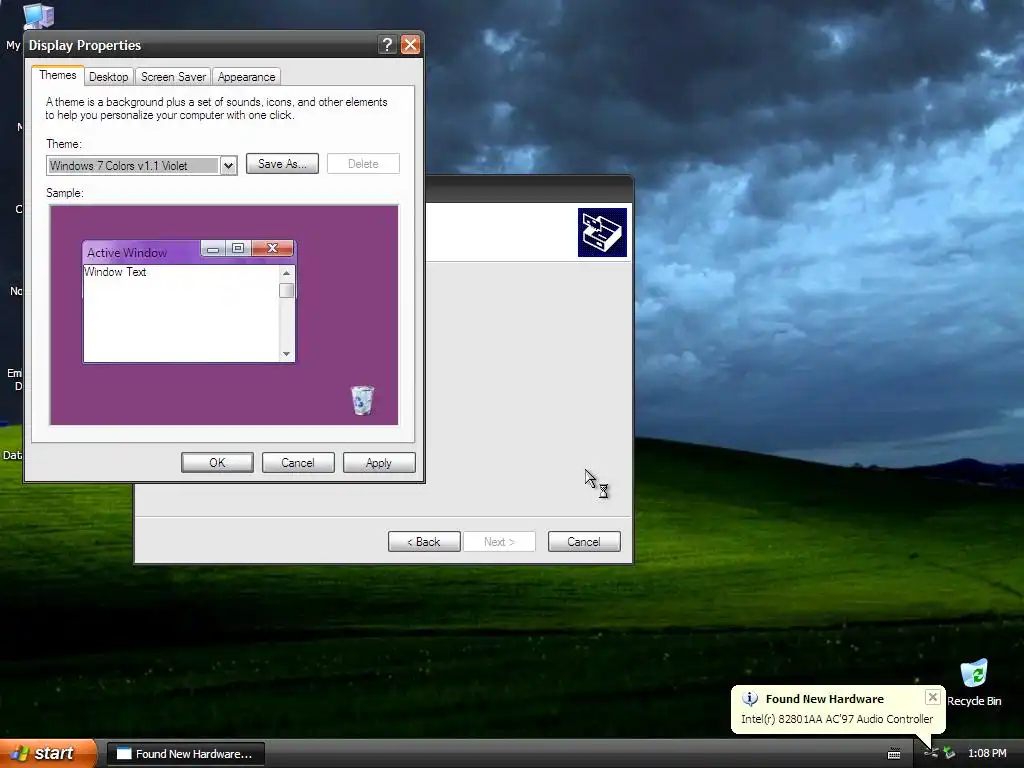Click OK in Display Properties
Viewport: 1024px width, 768px height.
[217, 462]
